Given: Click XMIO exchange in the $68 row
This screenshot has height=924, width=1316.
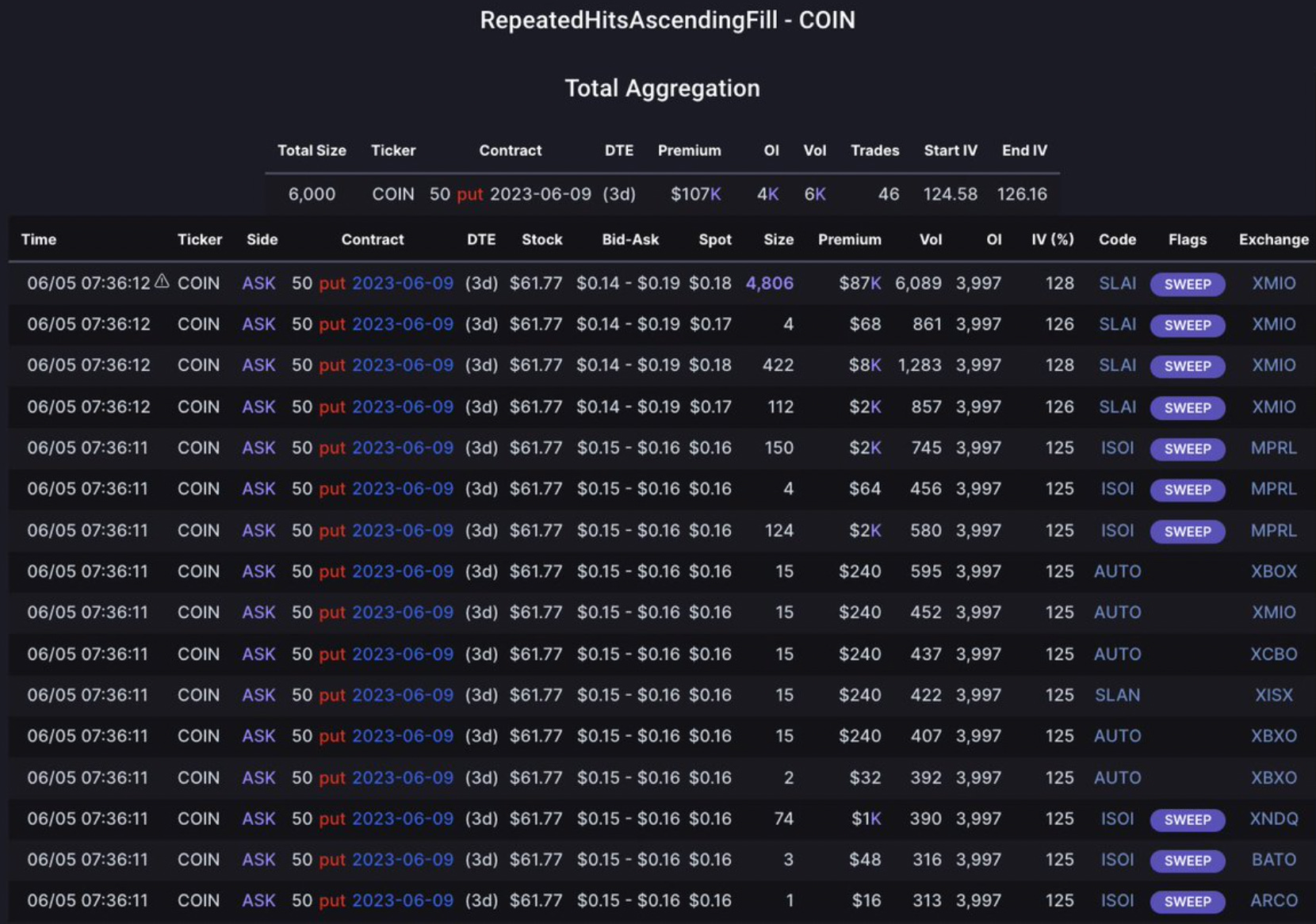Looking at the screenshot, I should [1273, 324].
